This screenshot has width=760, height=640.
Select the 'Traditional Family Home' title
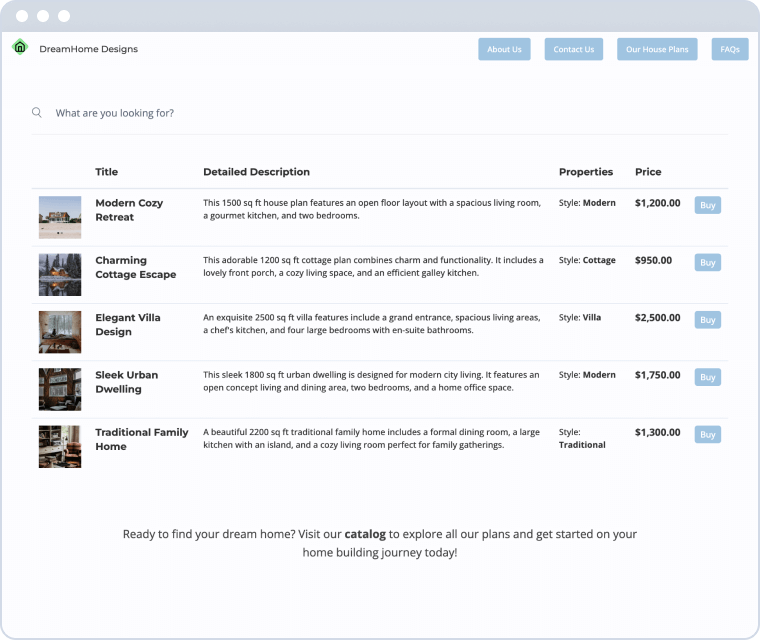point(142,439)
